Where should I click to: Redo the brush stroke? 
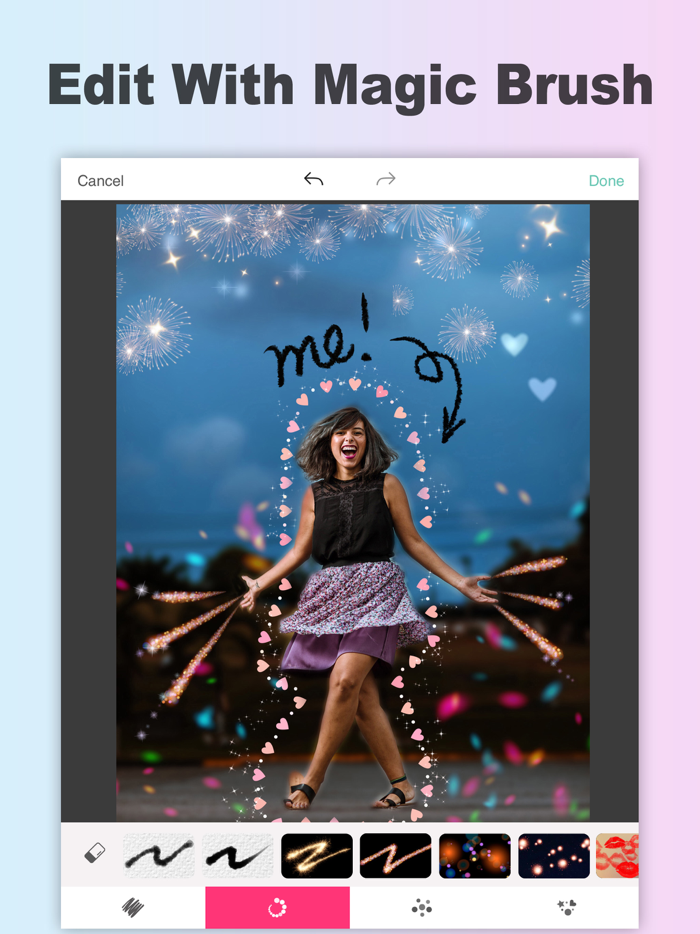click(386, 179)
